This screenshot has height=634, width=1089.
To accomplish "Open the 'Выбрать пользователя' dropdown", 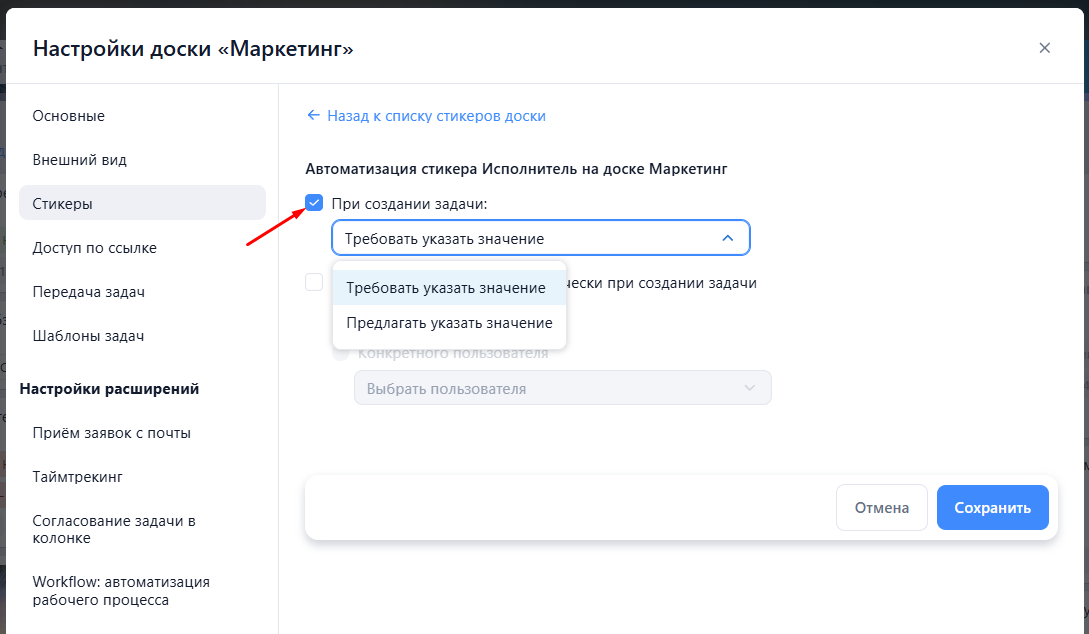I will click(x=563, y=388).
